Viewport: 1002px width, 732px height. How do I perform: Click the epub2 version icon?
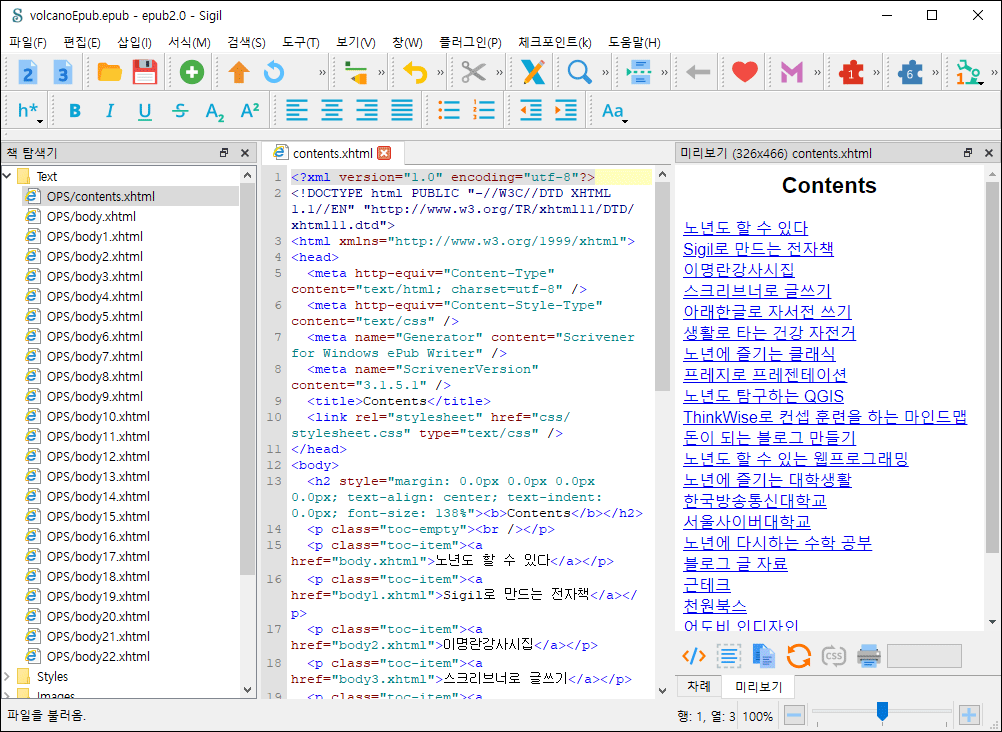pos(27,72)
